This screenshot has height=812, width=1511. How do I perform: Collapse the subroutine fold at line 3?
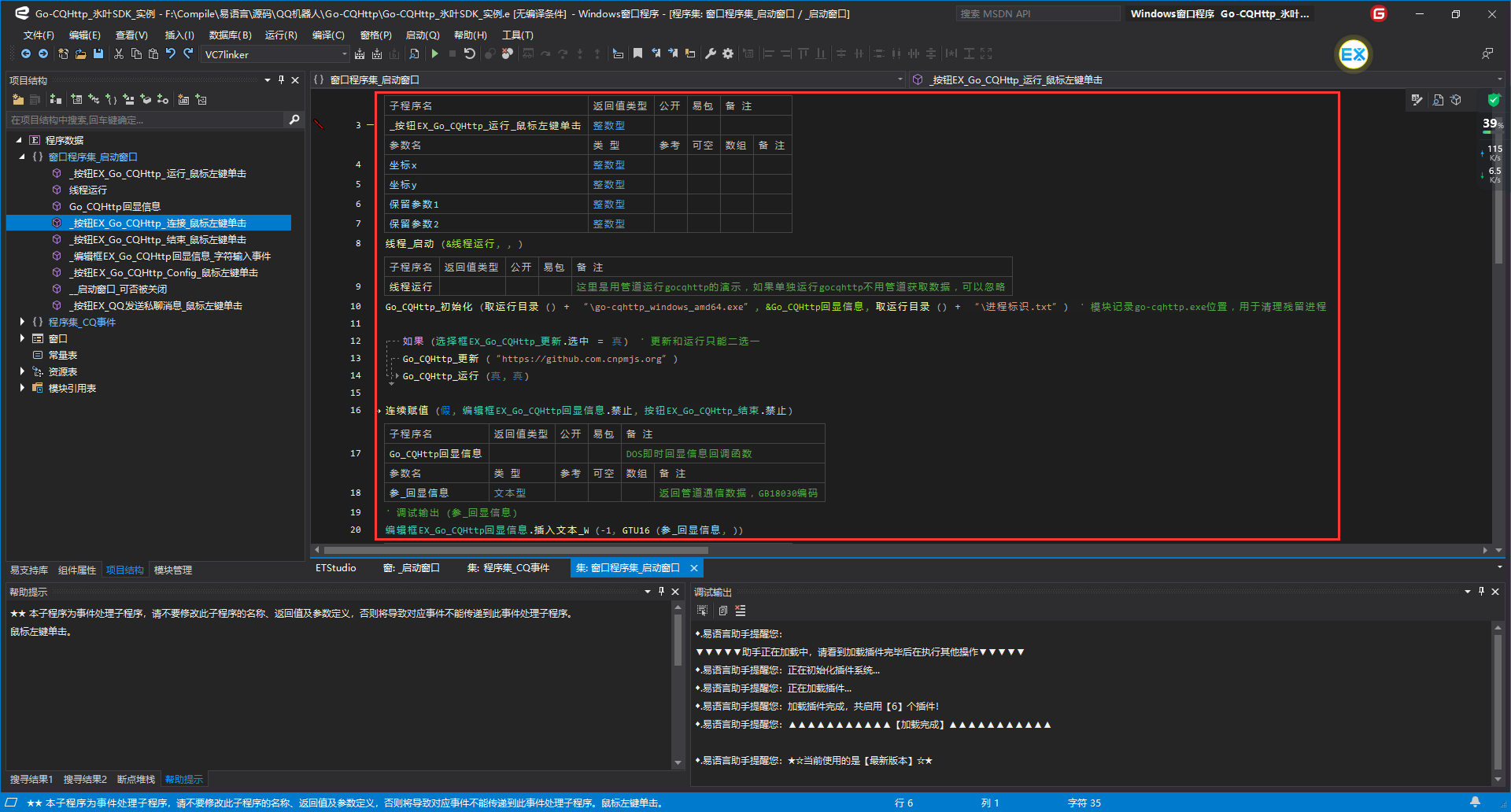pos(370,125)
